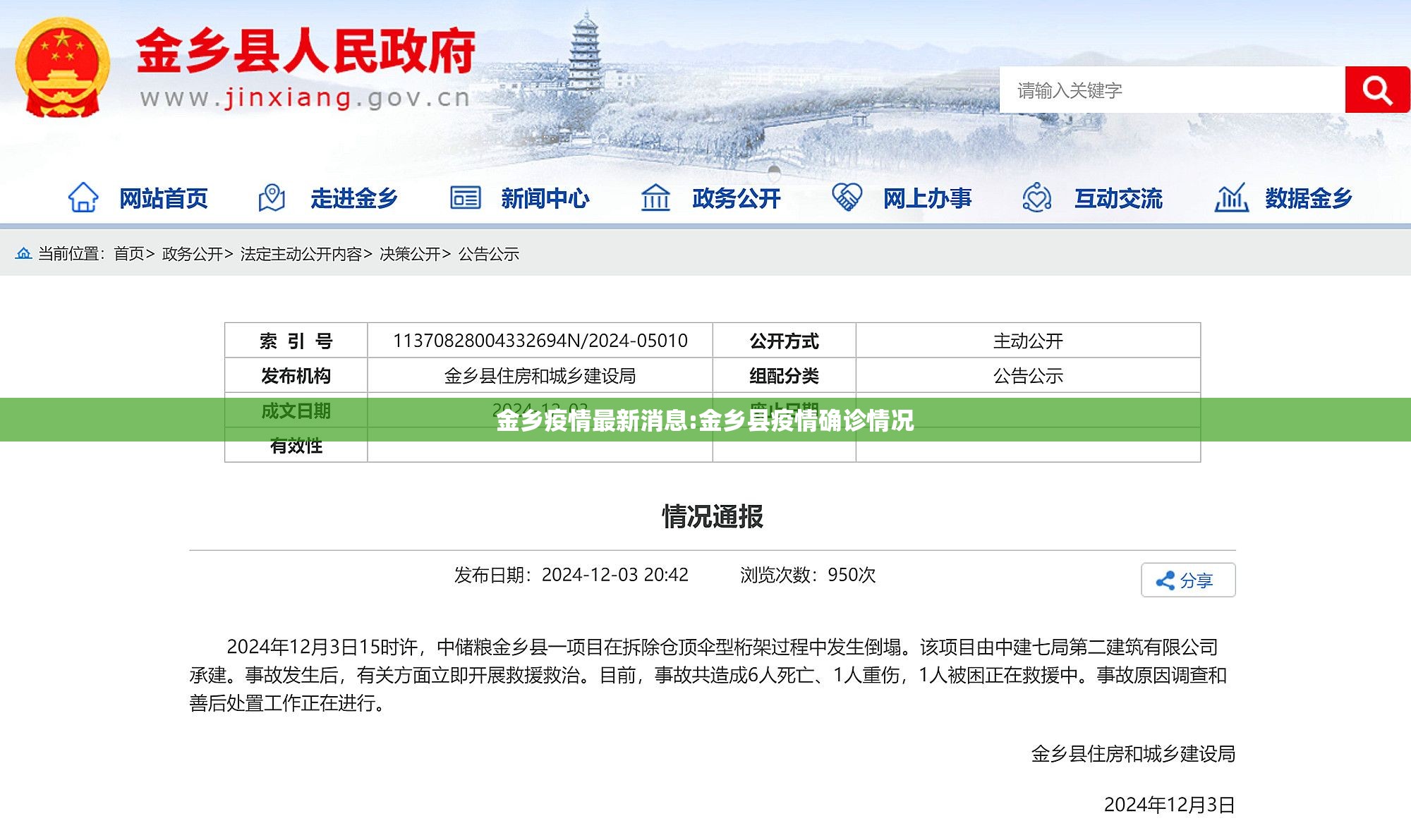Click the house icon beside 网站首页
The width and height of the screenshot is (1411, 840).
click(83, 197)
